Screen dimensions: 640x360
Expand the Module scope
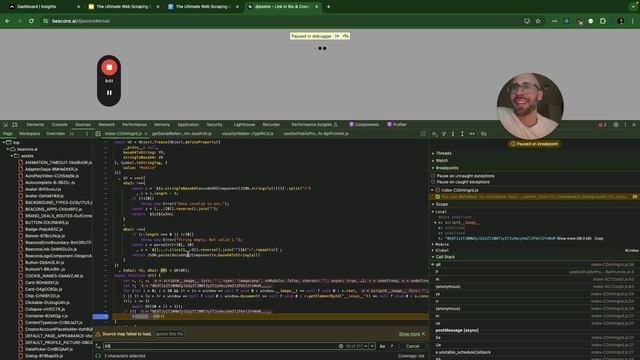coord(442,244)
